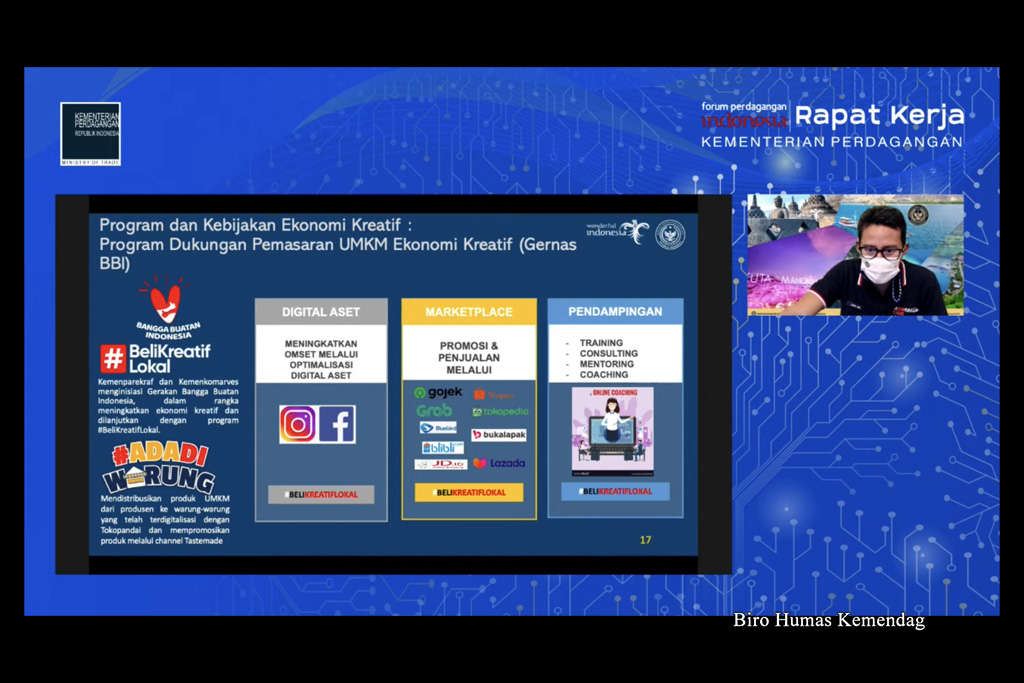Click the PENDAMPINGAN column header
The width and height of the screenshot is (1024, 683).
pyautogui.click(x=615, y=311)
